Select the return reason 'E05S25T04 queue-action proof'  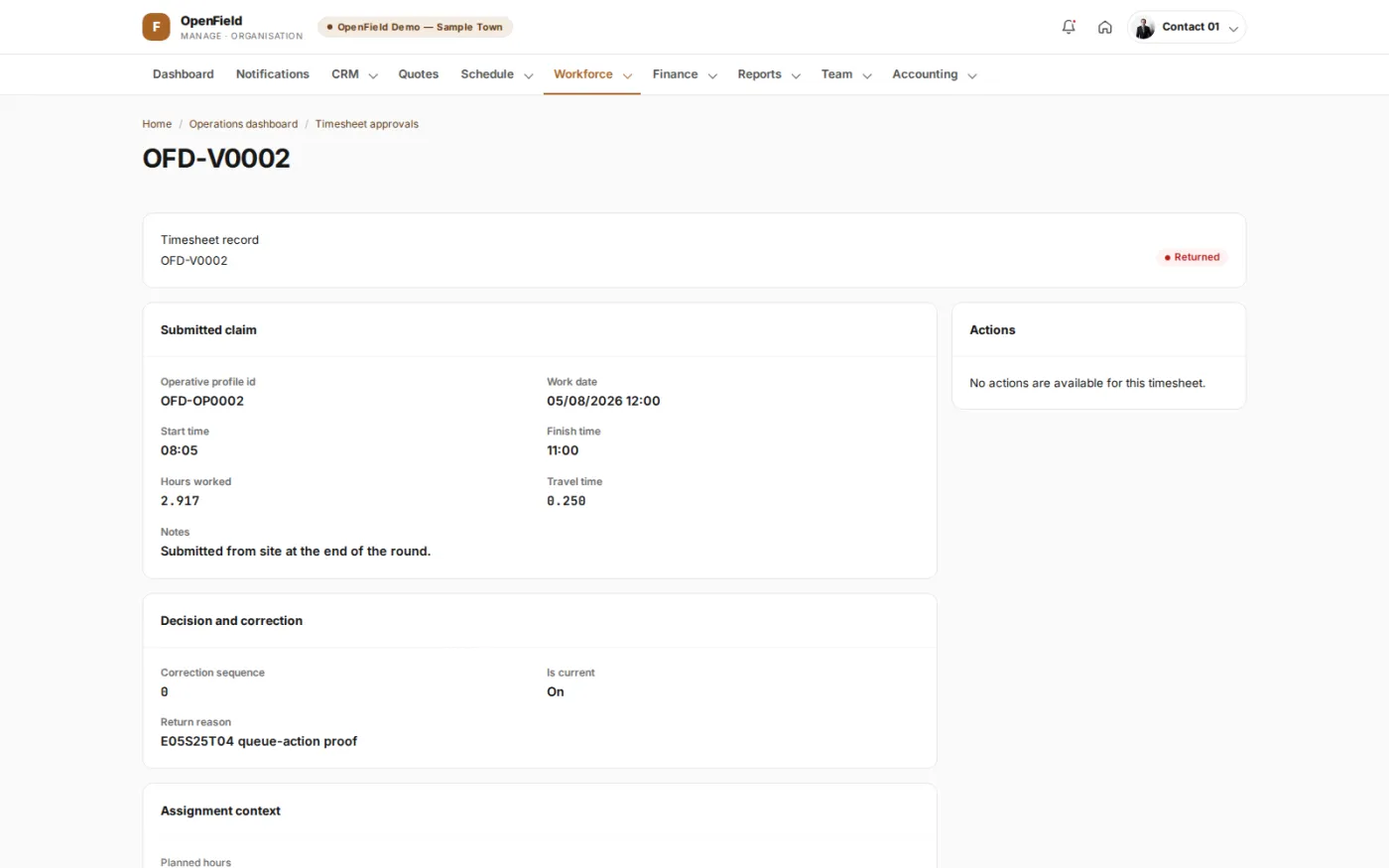click(259, 741)
